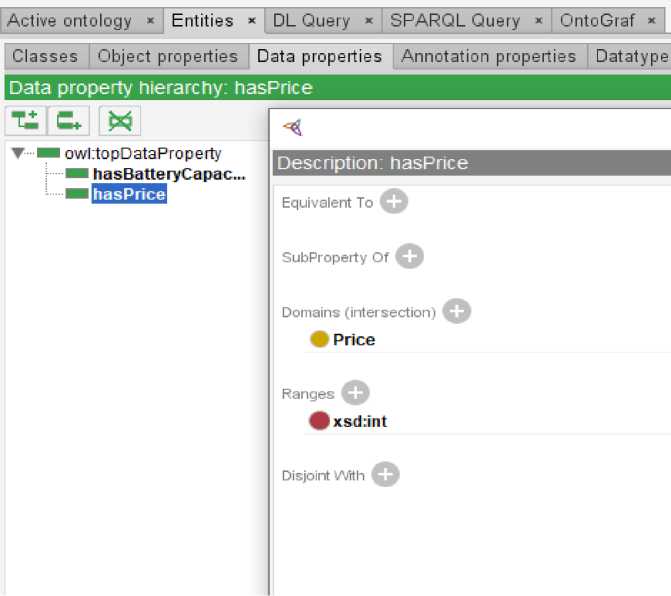This screenshot has width=671, height=596.
Task: Close the DL Query tab
Action: click(369, 20)
